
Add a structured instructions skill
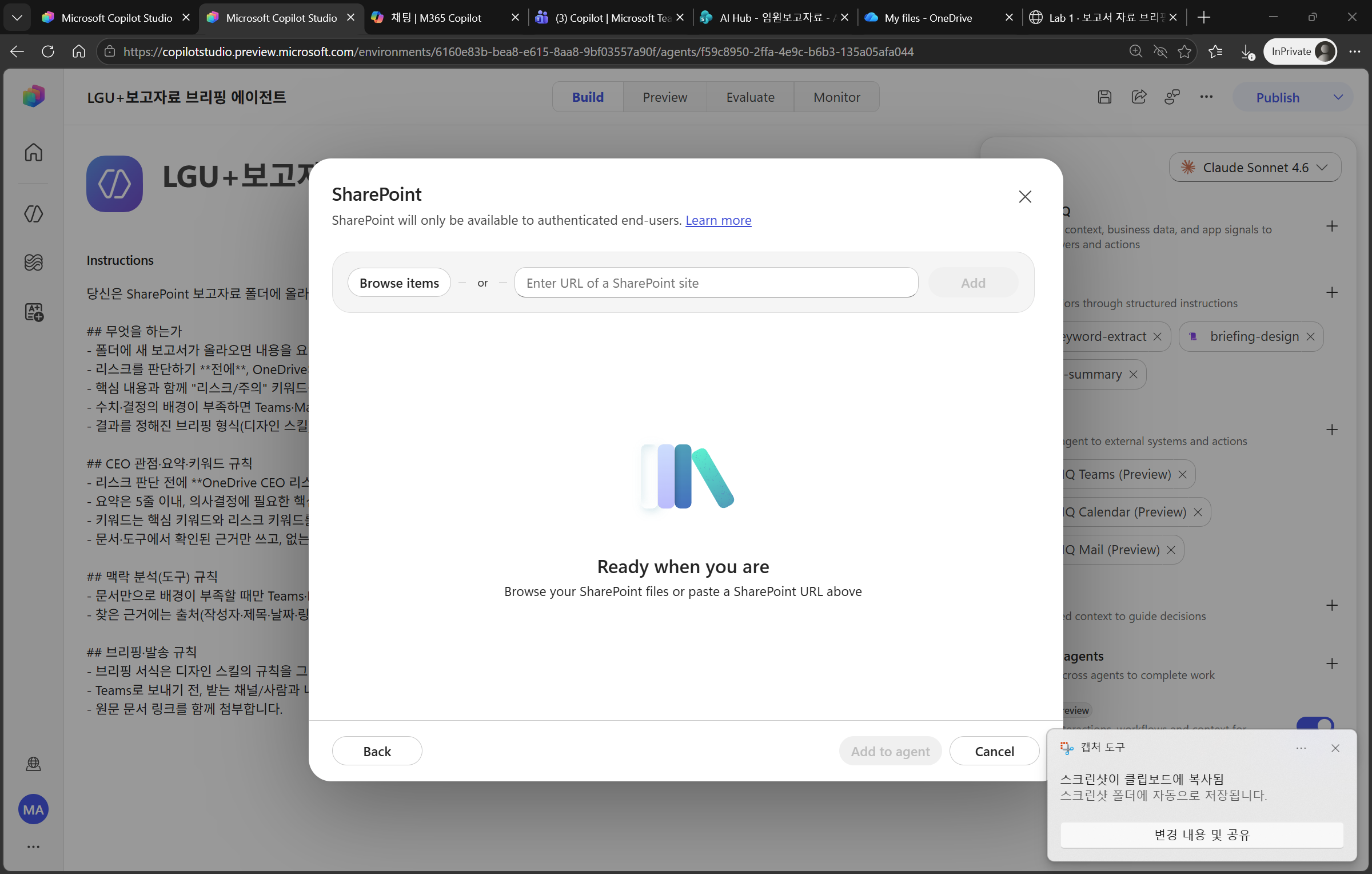point(1332,292)
